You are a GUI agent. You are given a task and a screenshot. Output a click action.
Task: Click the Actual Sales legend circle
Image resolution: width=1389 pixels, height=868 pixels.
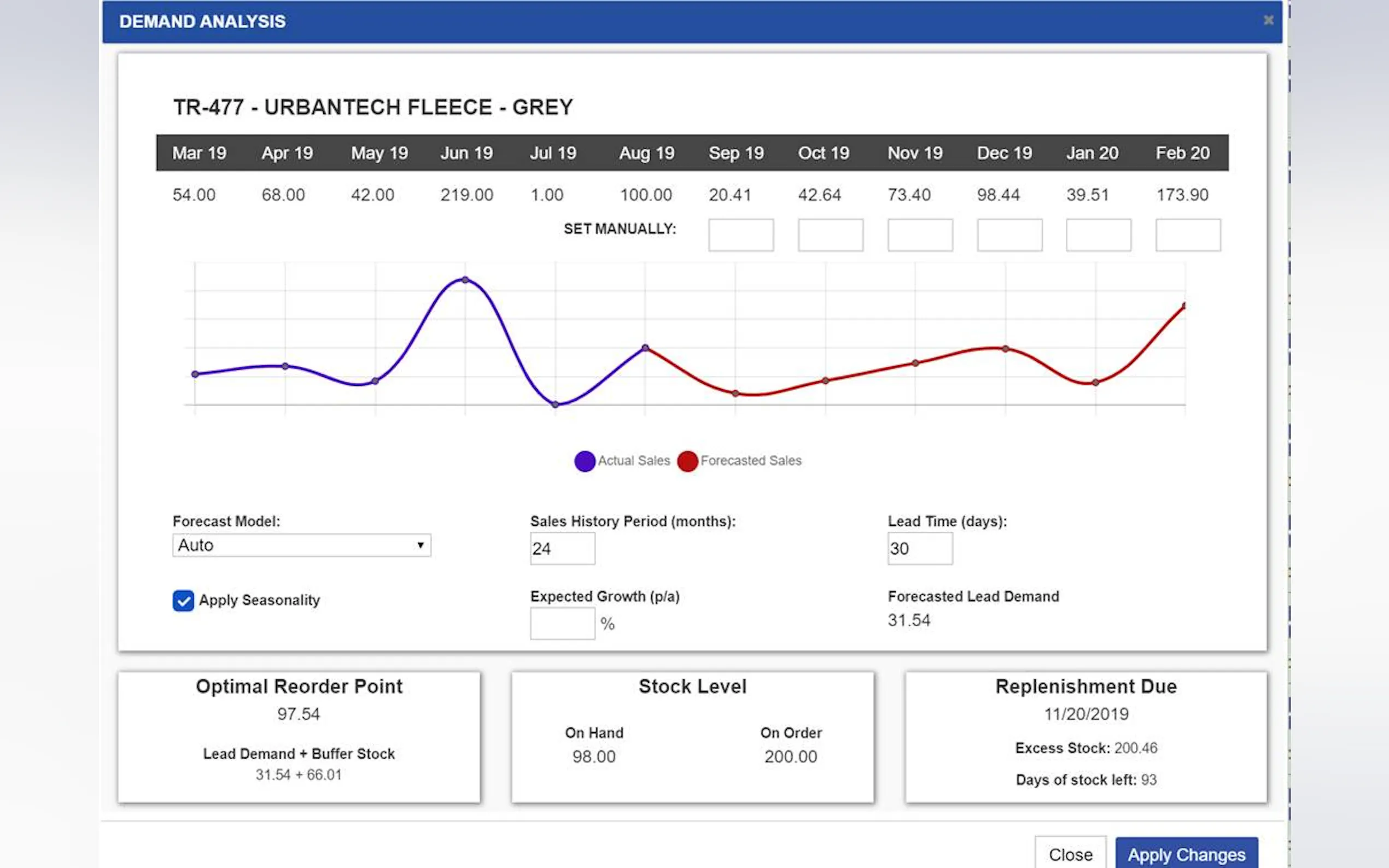point(585,461)
